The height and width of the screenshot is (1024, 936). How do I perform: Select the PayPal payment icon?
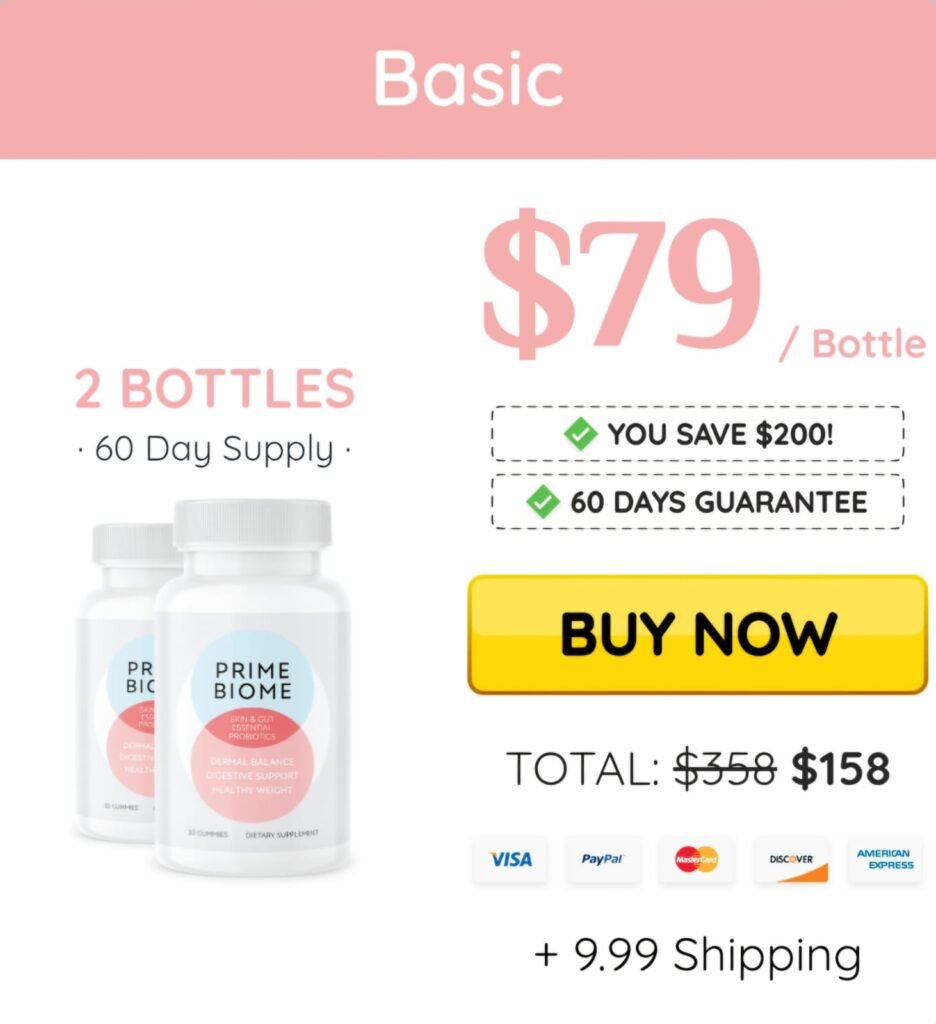coord(602,859)
